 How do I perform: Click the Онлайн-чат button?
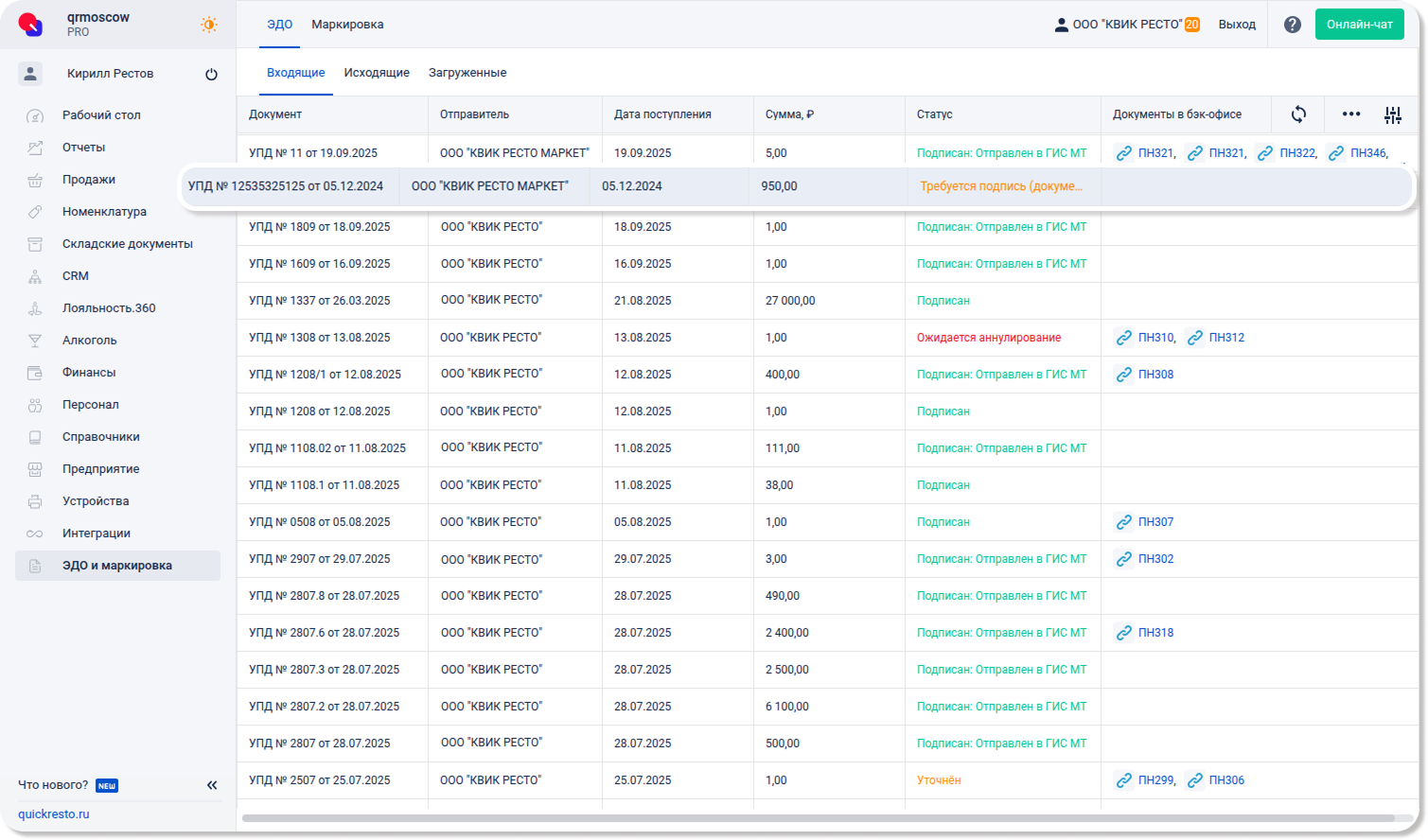pyautogui.click(x=1359, y=25)
